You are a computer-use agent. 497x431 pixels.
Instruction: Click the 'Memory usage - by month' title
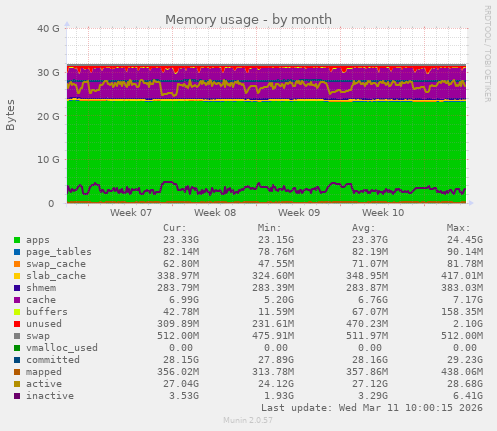pos(248,20)
